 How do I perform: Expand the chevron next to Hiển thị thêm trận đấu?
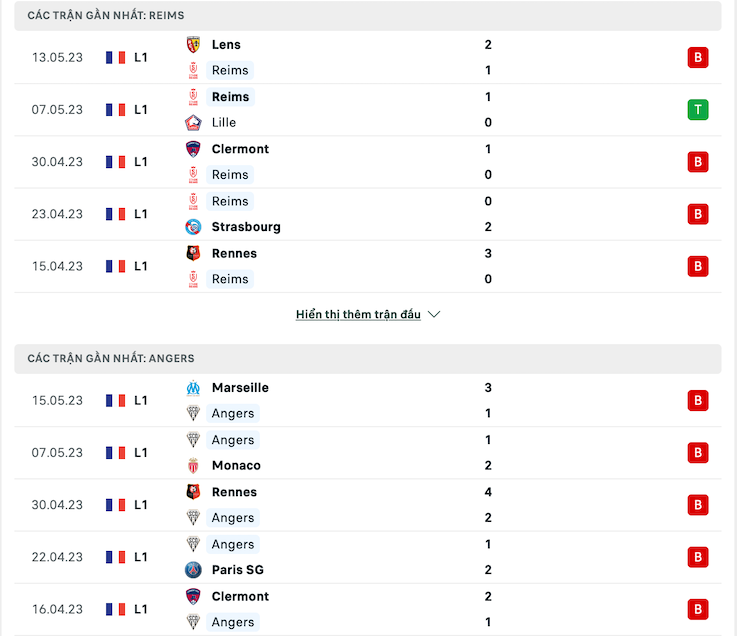pos(434,314)
